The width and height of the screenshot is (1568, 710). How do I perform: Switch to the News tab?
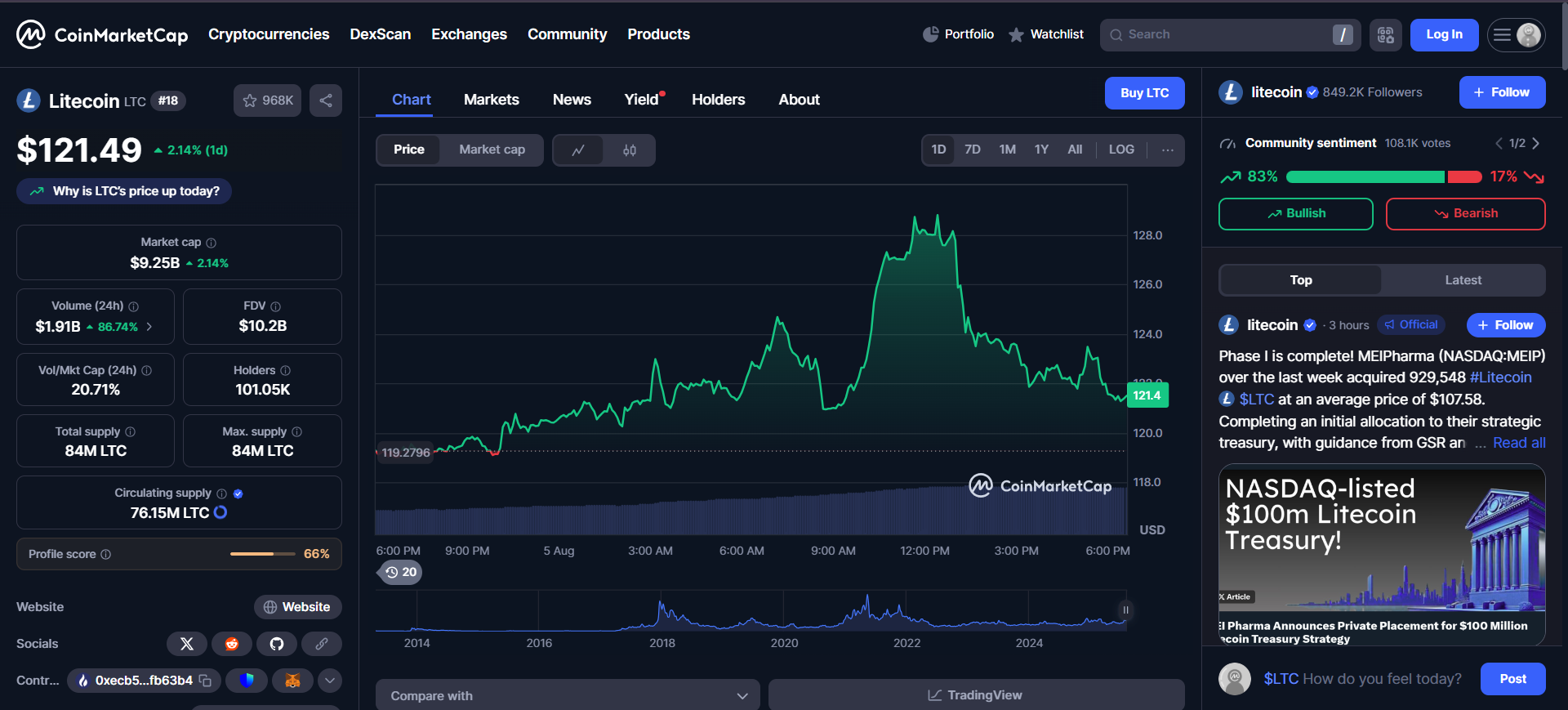tap(572, 100)
